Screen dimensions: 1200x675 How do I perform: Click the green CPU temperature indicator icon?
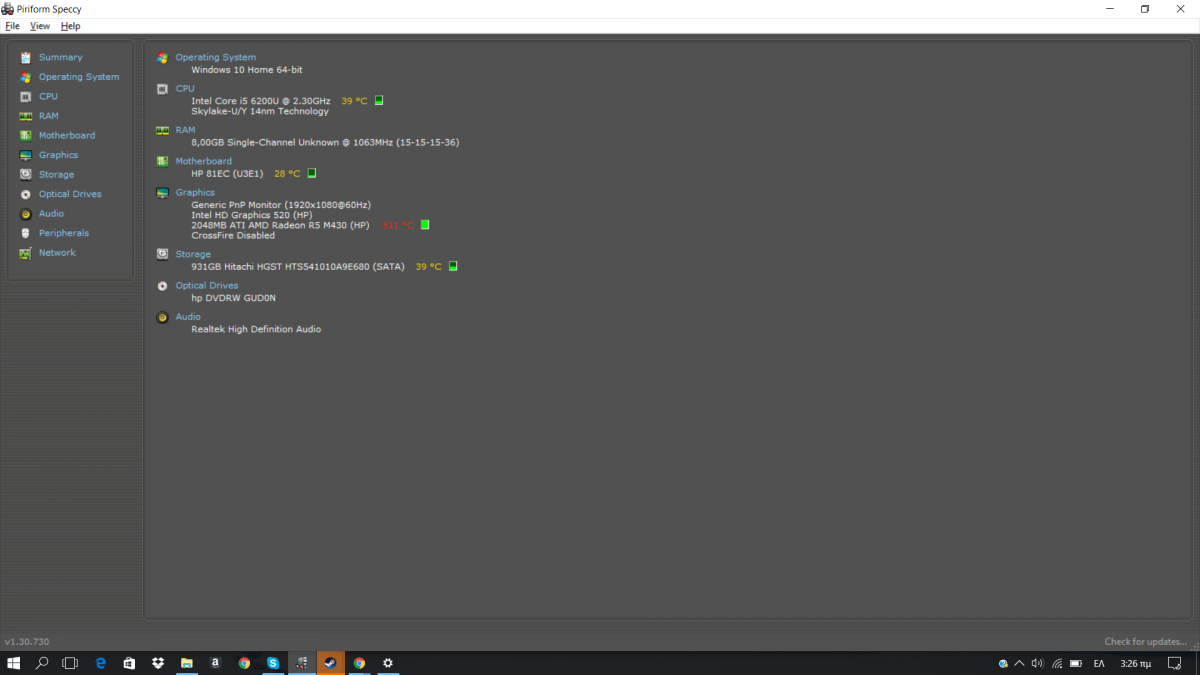[379, 100]
